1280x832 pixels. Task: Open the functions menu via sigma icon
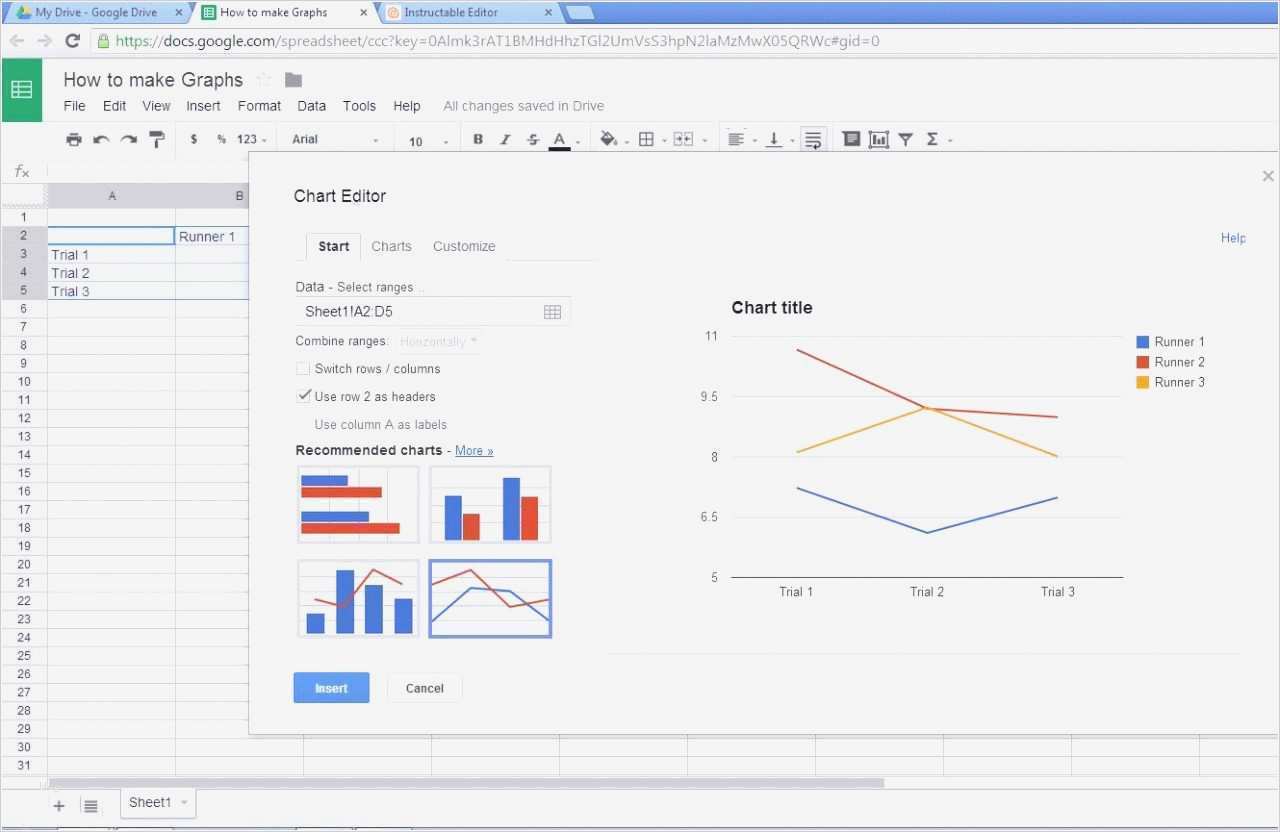tap(934, 139)
